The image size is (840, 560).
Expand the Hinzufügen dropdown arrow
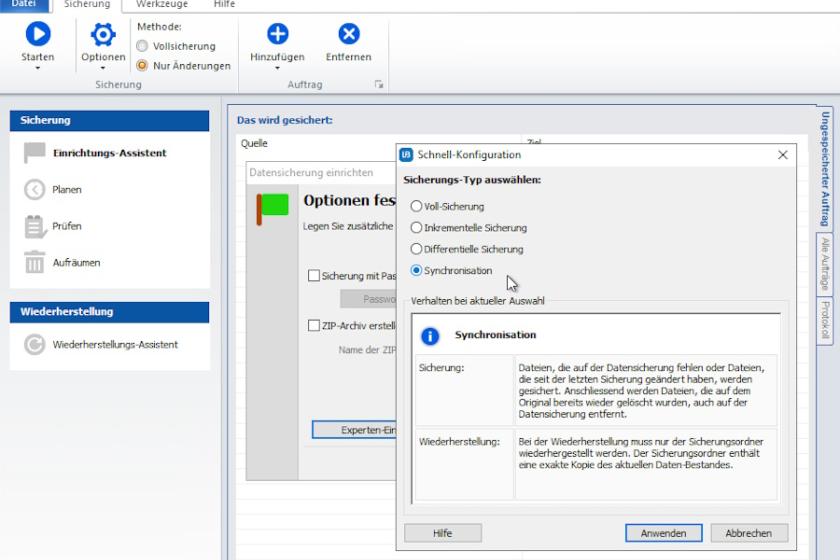point(278,68)
